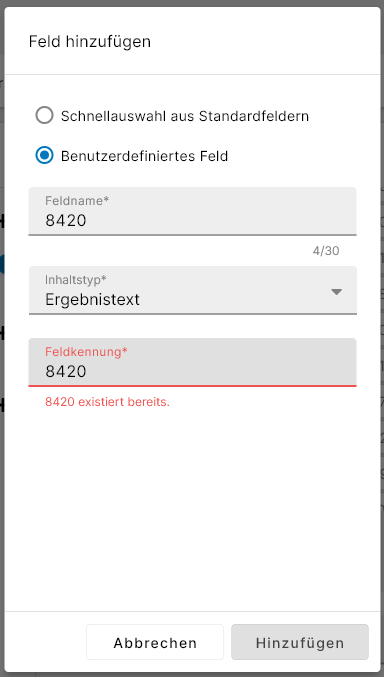Click the 'Schnellauswahl aus Standardfeldern' label text

coord(184,116)
